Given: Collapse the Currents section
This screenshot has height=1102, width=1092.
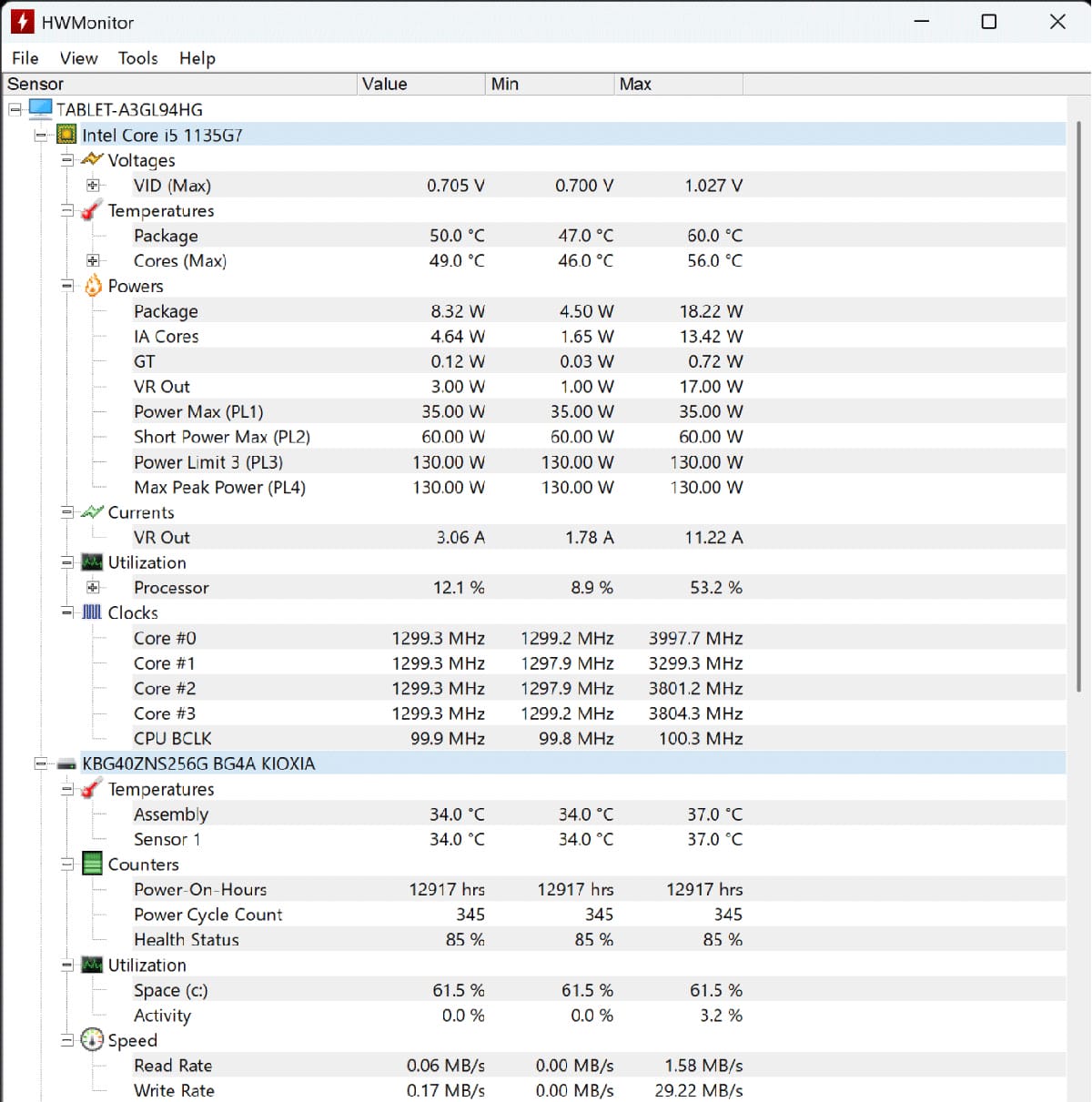Looking at the screenshot, I should pyautogui.click(x=66, y=512).
